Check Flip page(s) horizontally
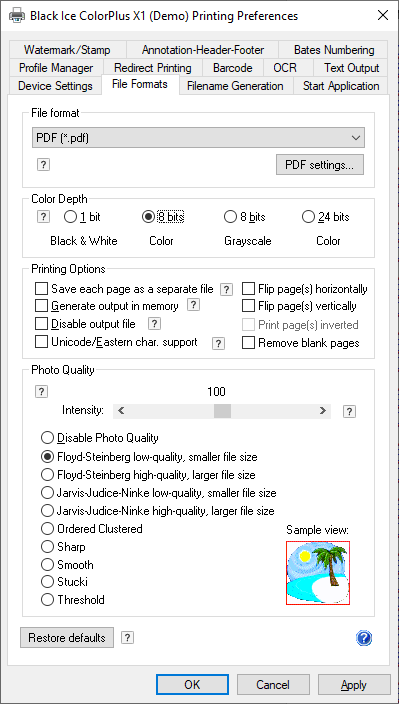 click(x=248, y=289)
